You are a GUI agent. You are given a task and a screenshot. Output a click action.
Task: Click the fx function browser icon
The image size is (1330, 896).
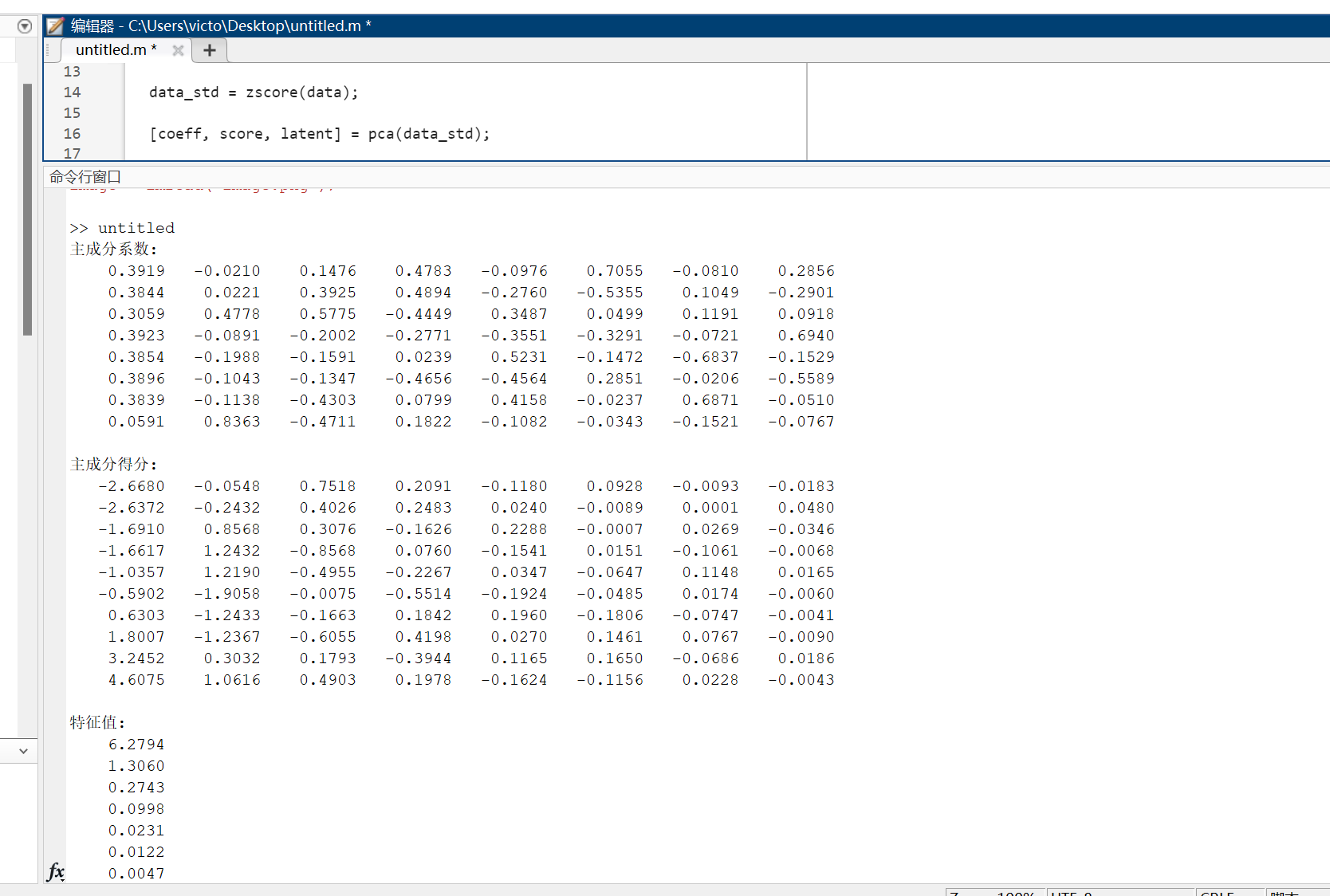56,871
